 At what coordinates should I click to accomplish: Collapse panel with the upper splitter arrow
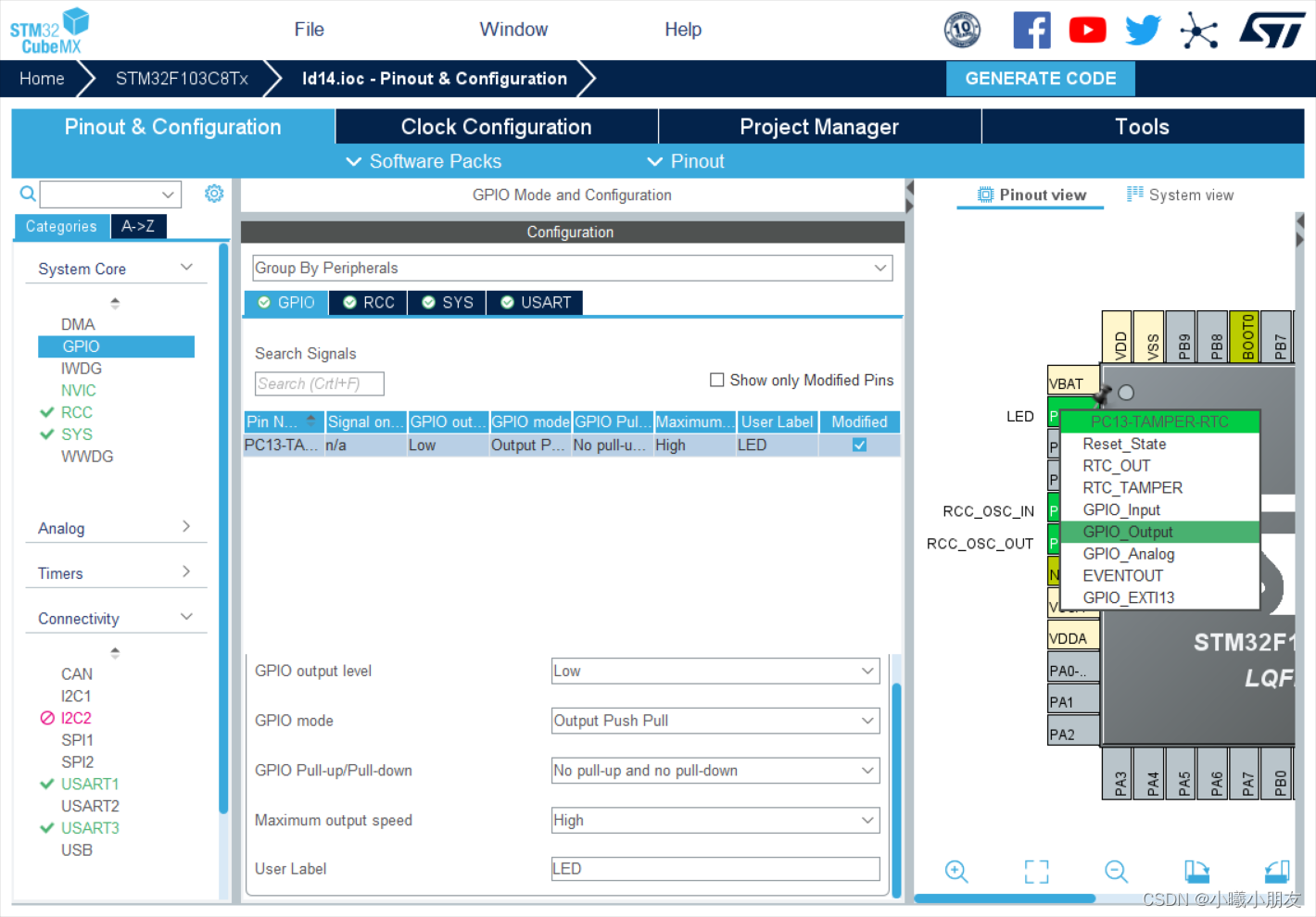pyautogui.click(x=910, y=188)
